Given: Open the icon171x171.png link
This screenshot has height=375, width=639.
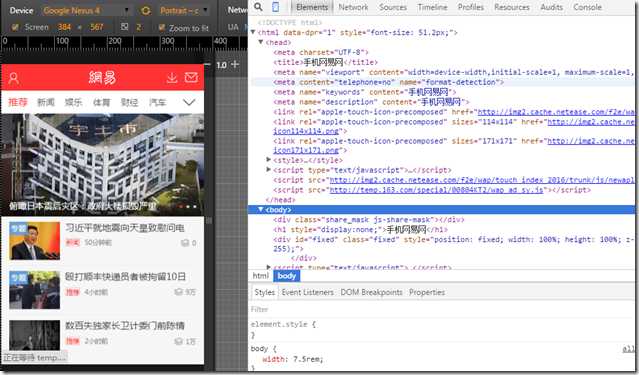Looking at the screenshot, I should [306, 150].
